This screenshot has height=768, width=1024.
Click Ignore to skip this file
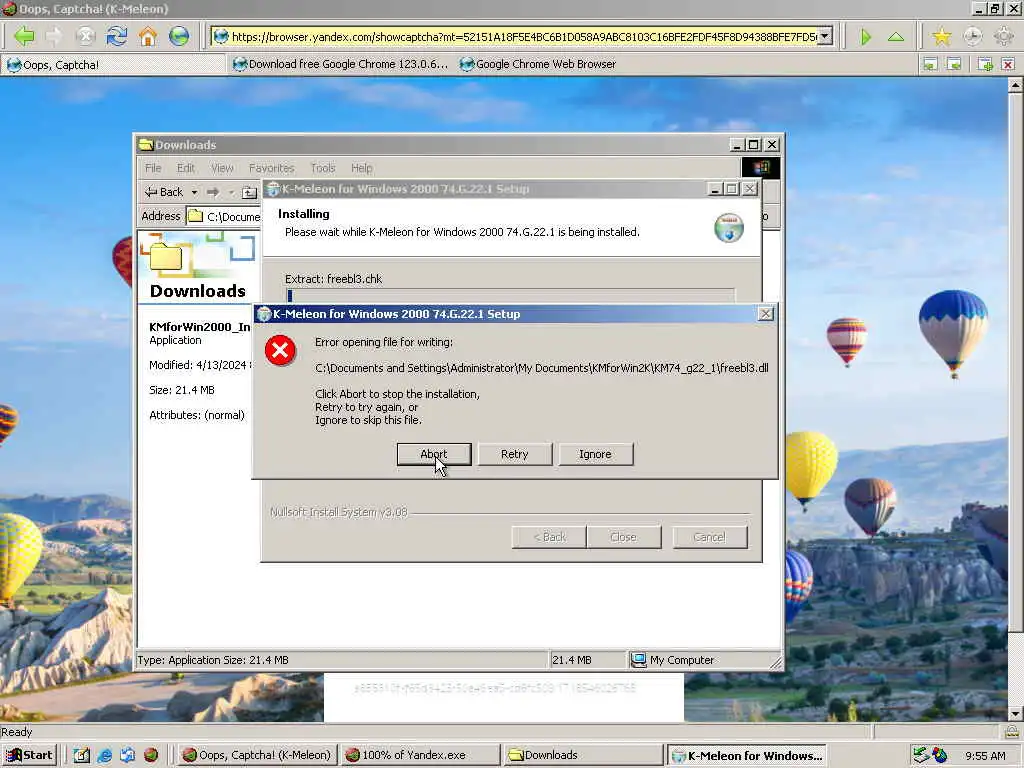(595, 454)
